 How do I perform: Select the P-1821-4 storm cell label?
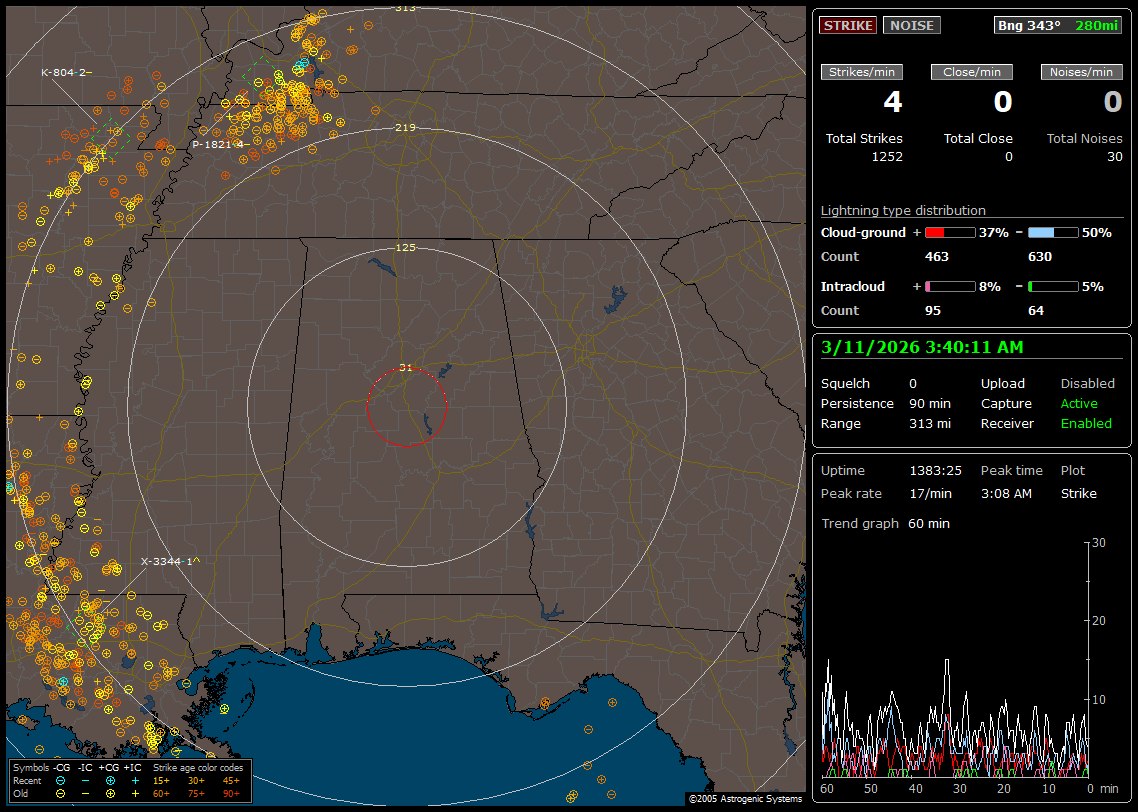pyautogui.click(x=217, y=144)
